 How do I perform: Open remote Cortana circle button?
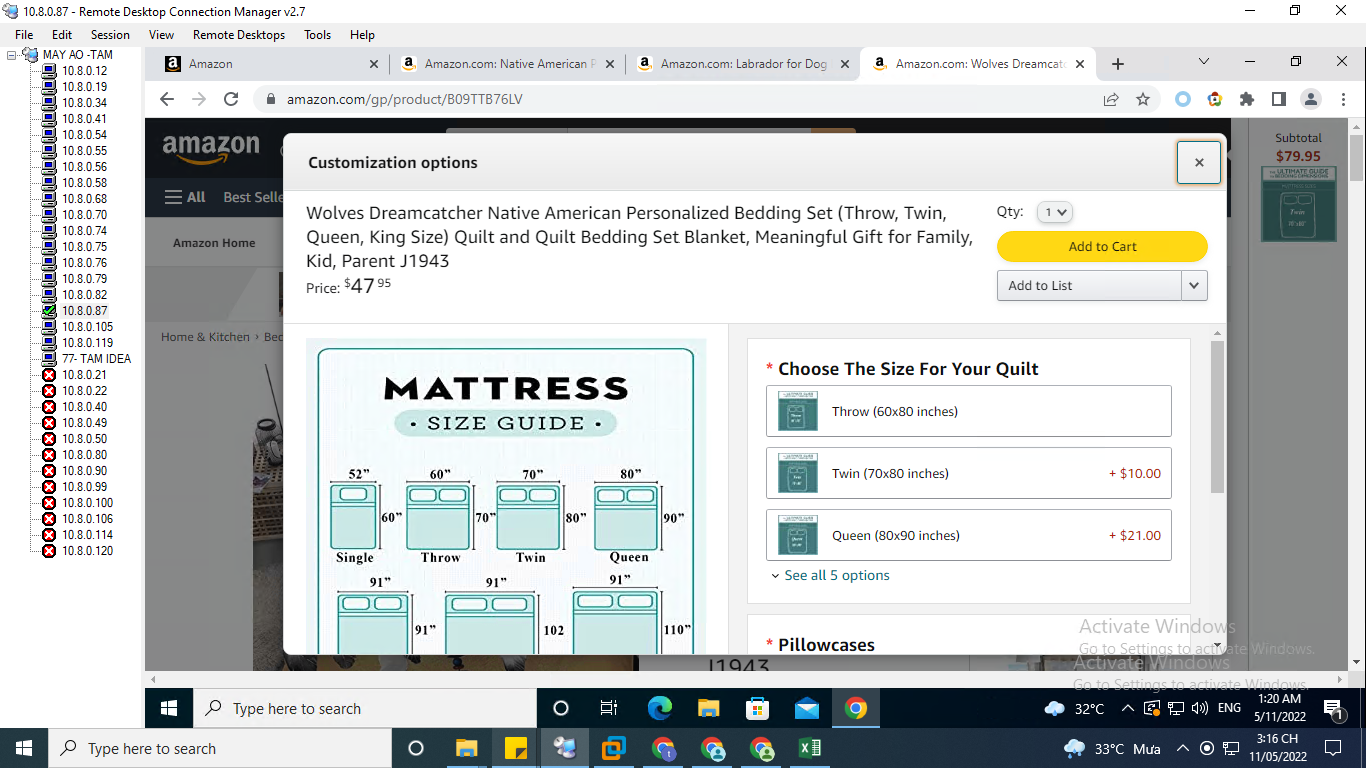click(x=561, y=708)
